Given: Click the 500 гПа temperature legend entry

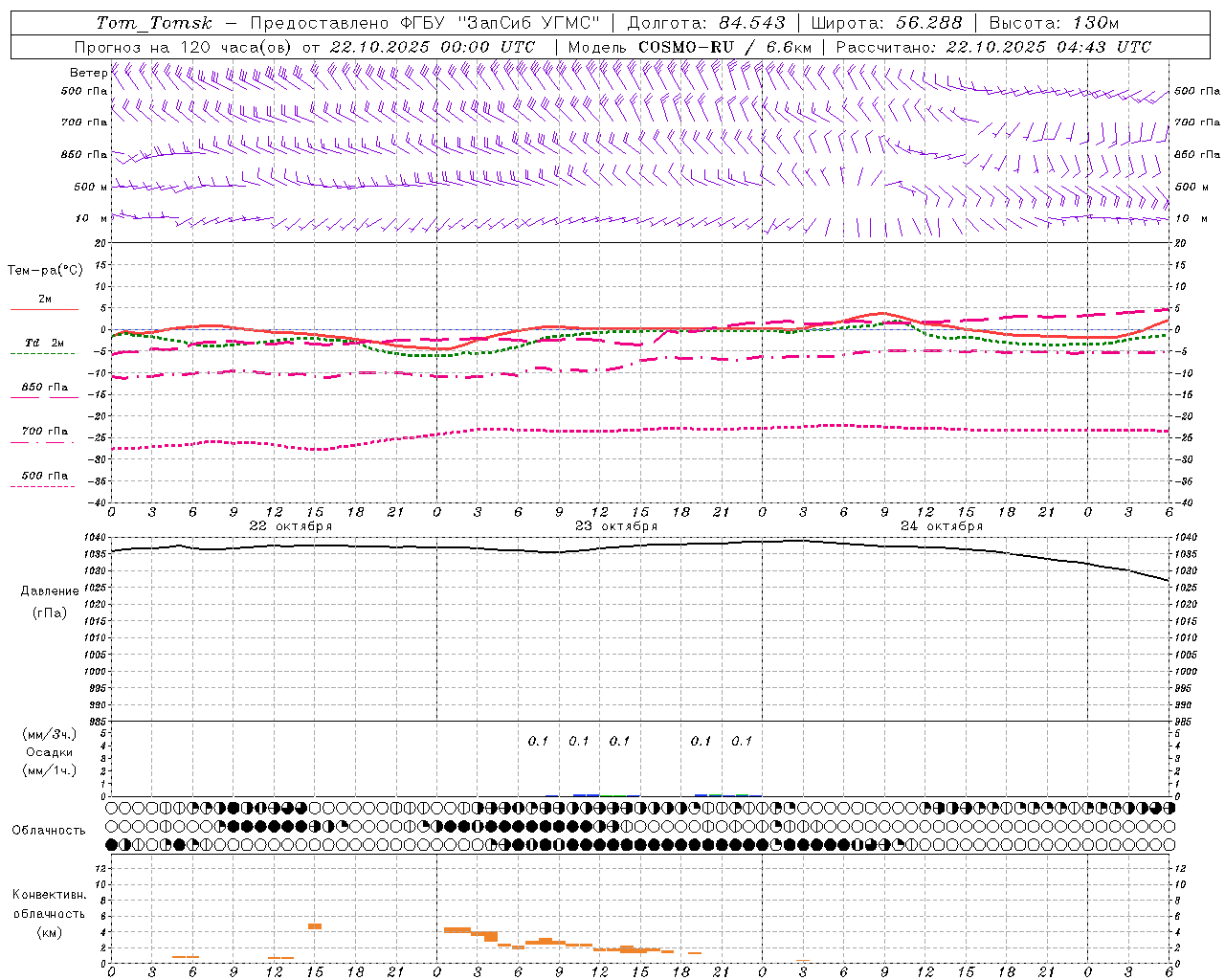Looking at the screenshot, I should click(x=45, y=476).
